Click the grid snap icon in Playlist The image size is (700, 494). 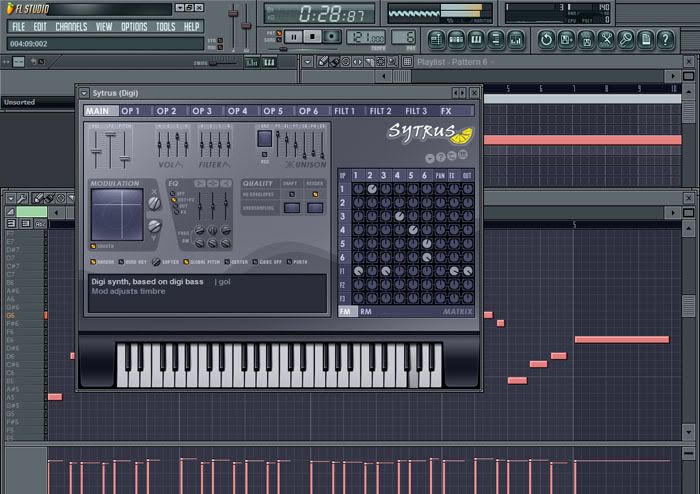tap(407, 62)
